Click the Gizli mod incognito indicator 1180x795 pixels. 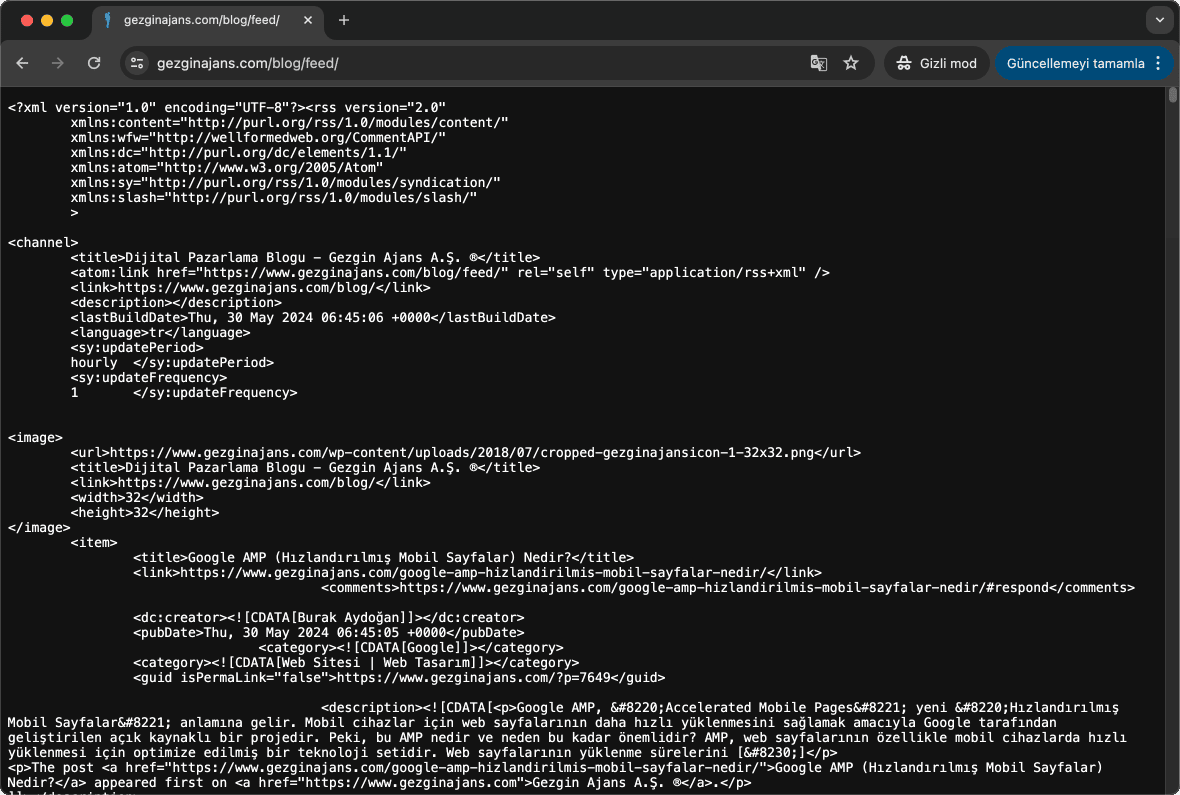point(936,63)
